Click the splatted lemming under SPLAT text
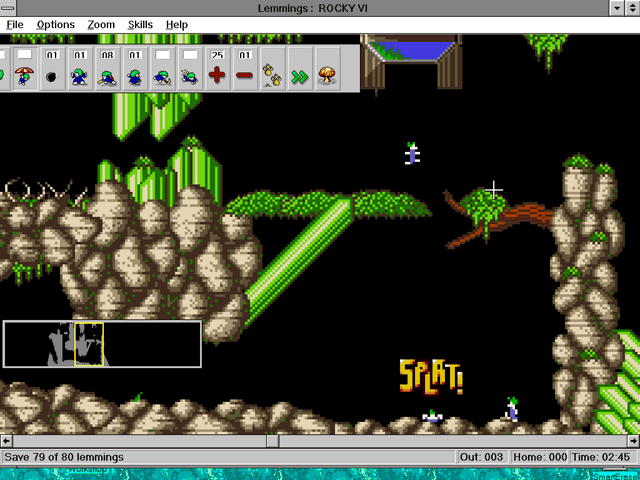 pos(432,416)
